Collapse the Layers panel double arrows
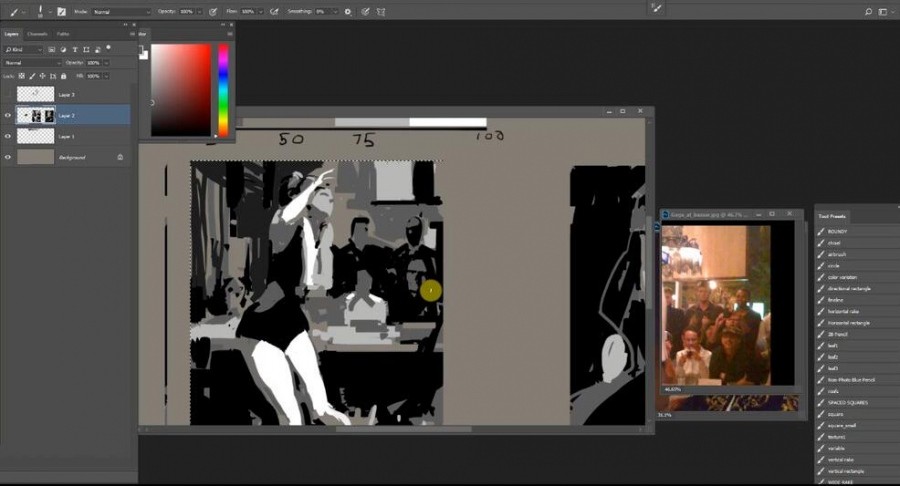The image size is (900, 486). 125,25
